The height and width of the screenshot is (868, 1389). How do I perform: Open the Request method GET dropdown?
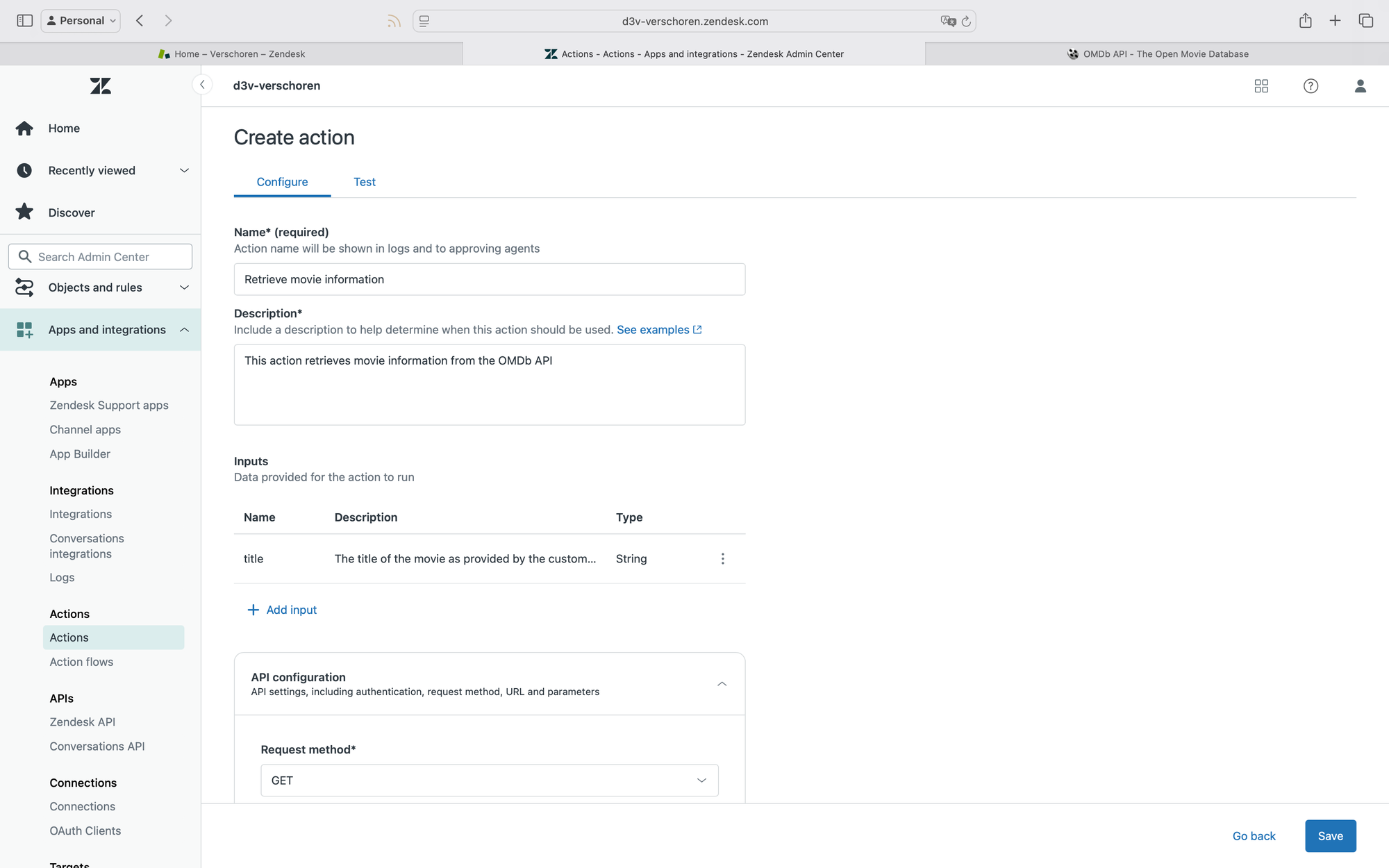[489, 781]
